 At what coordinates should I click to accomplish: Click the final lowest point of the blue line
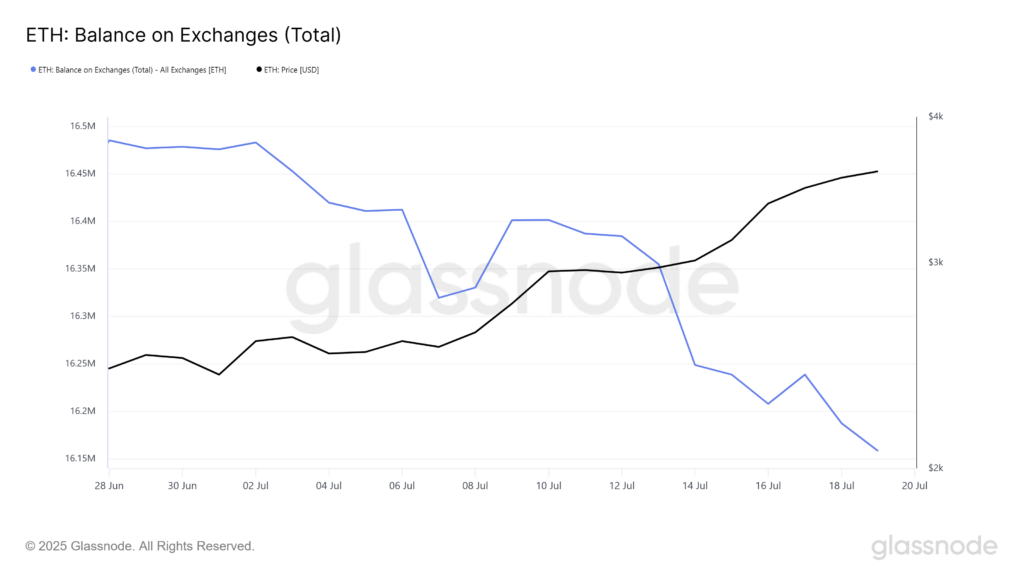coord(877,450)
